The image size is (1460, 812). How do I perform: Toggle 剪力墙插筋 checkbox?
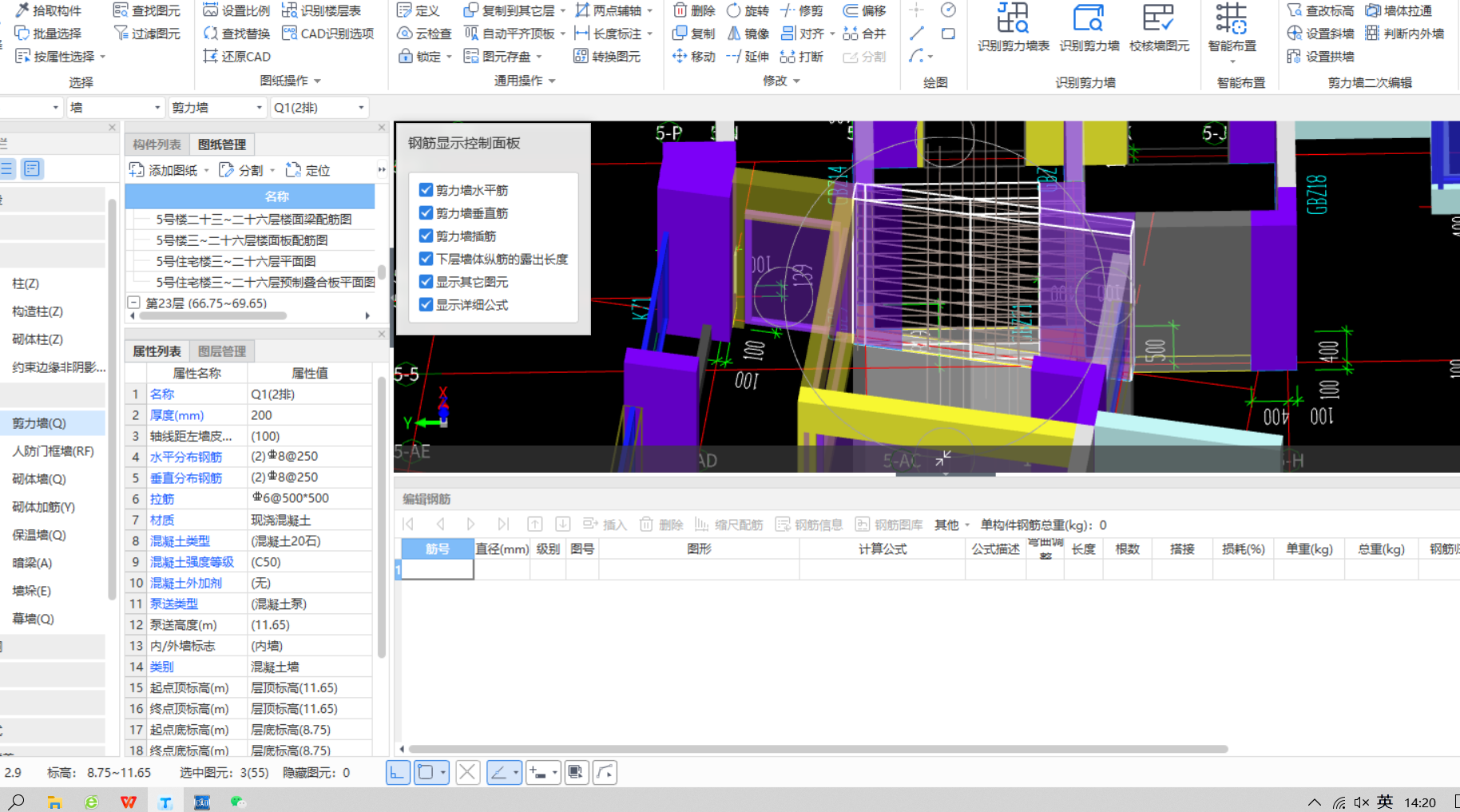[426, 236]
